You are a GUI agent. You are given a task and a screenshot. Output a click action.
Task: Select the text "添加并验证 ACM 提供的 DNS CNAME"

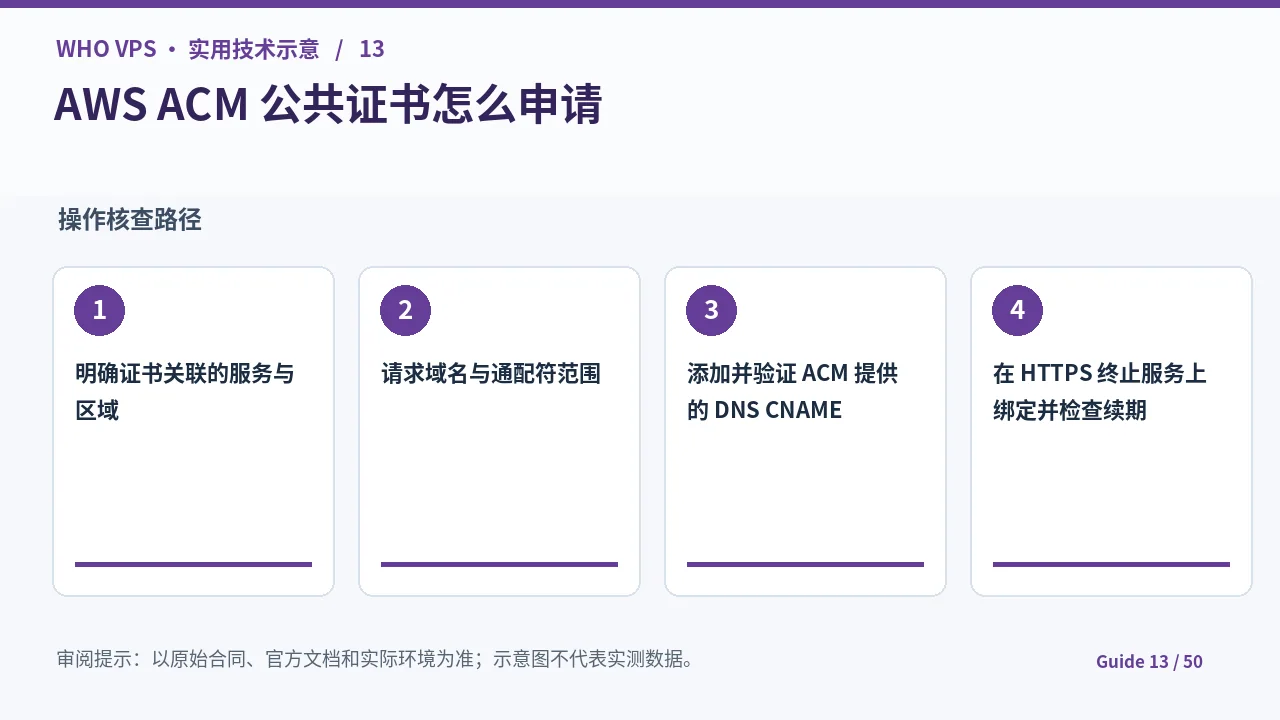[793, 392]
